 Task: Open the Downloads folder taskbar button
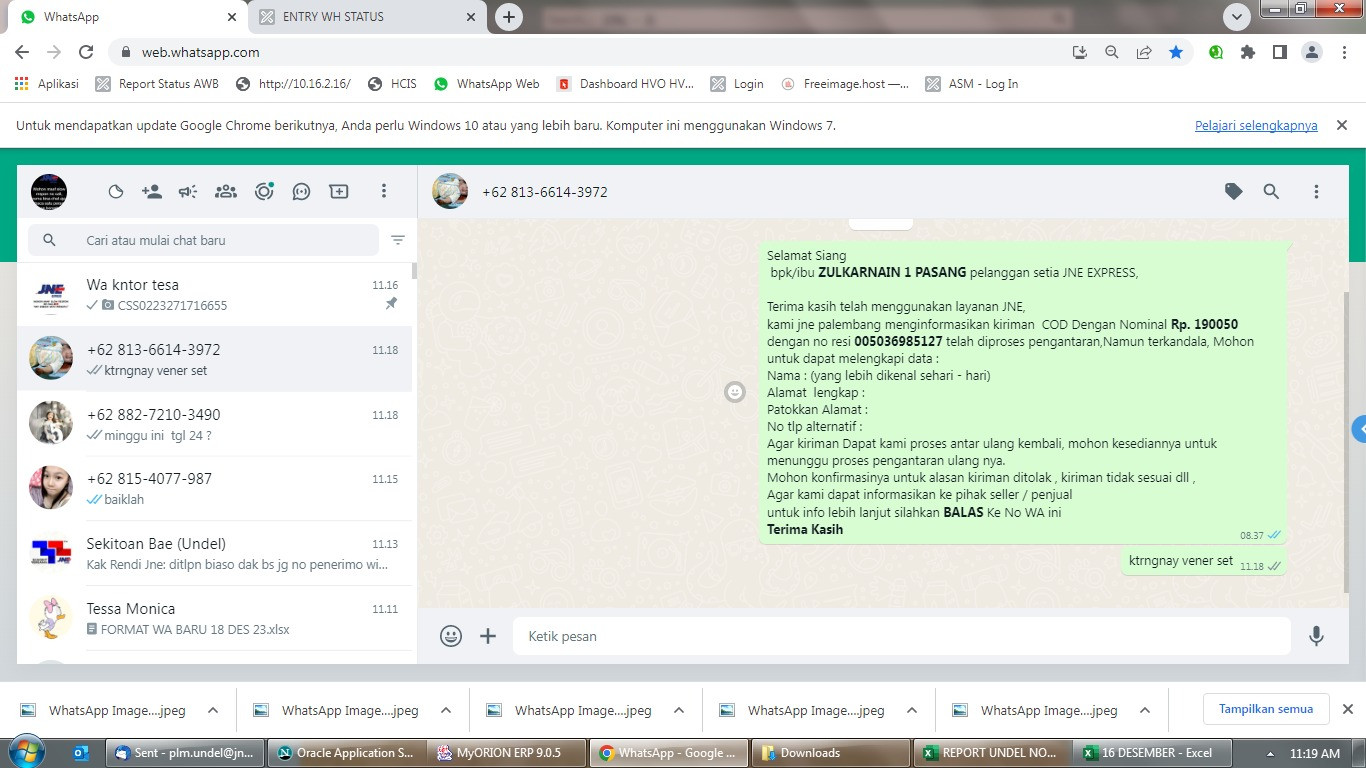830,753
